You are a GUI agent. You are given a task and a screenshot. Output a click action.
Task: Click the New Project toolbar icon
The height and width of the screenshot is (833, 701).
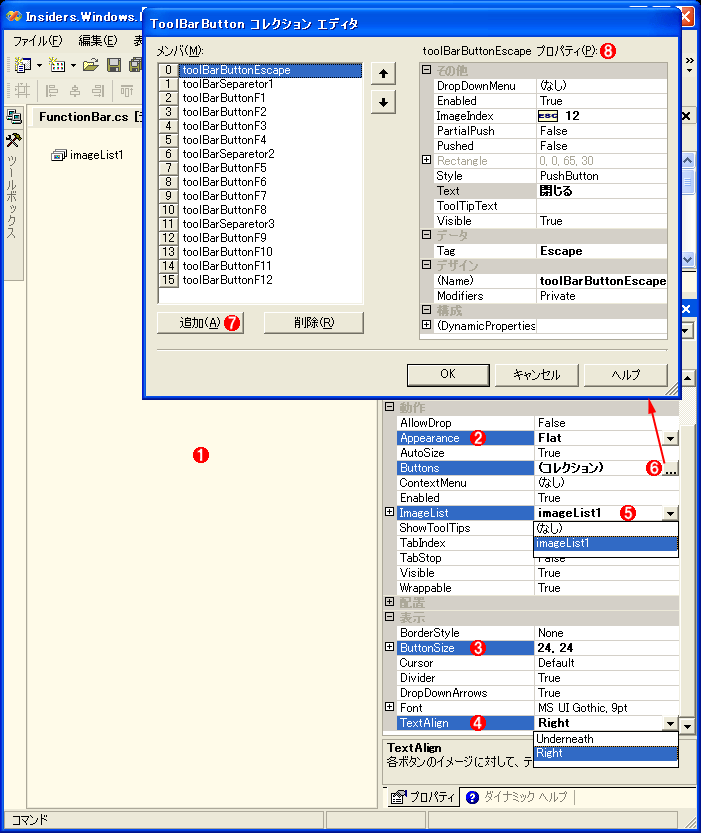point(22,65)
